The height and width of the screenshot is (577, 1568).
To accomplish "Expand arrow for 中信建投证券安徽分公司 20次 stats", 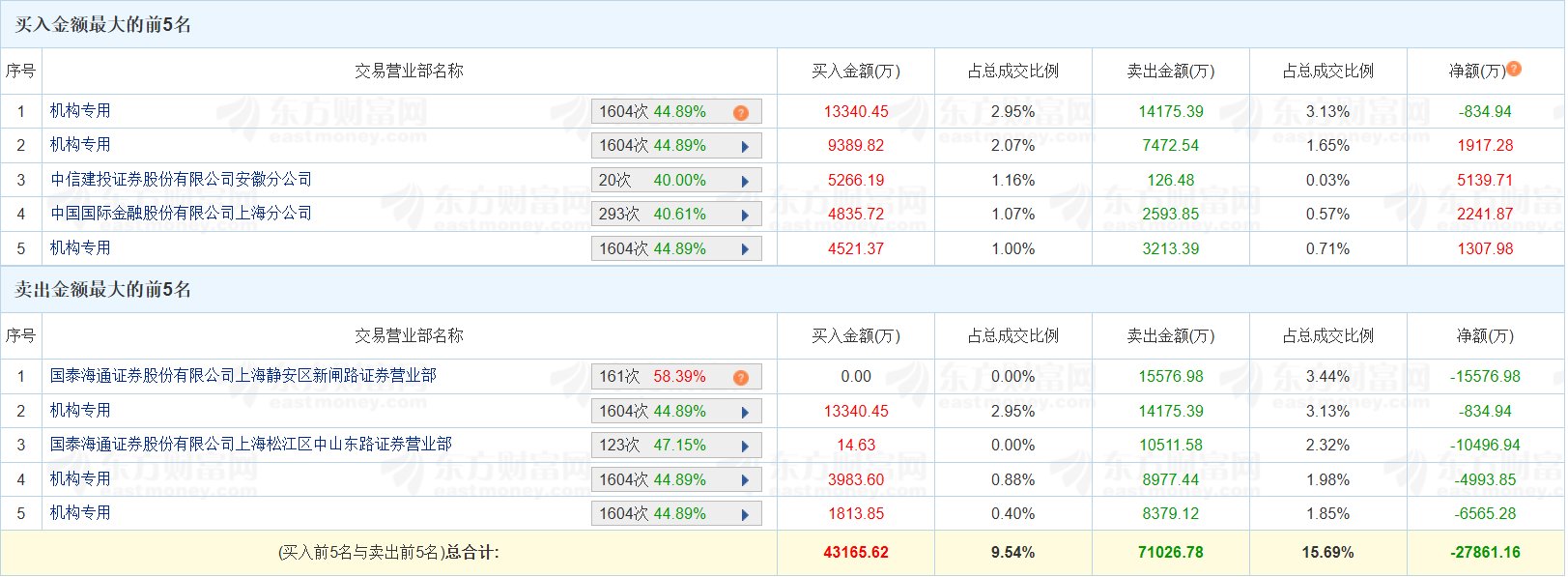I will (745, 182).
